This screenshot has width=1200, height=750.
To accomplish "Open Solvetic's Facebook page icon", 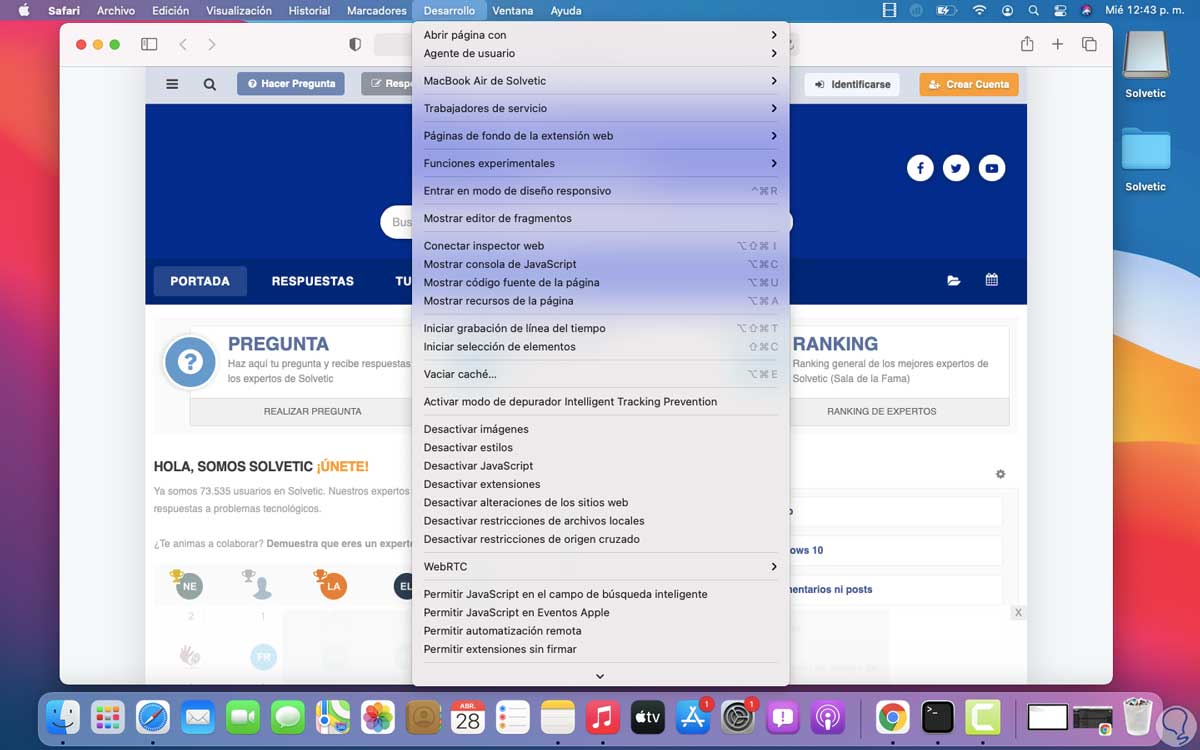I will pyautogui.click(x=920, y=168).
